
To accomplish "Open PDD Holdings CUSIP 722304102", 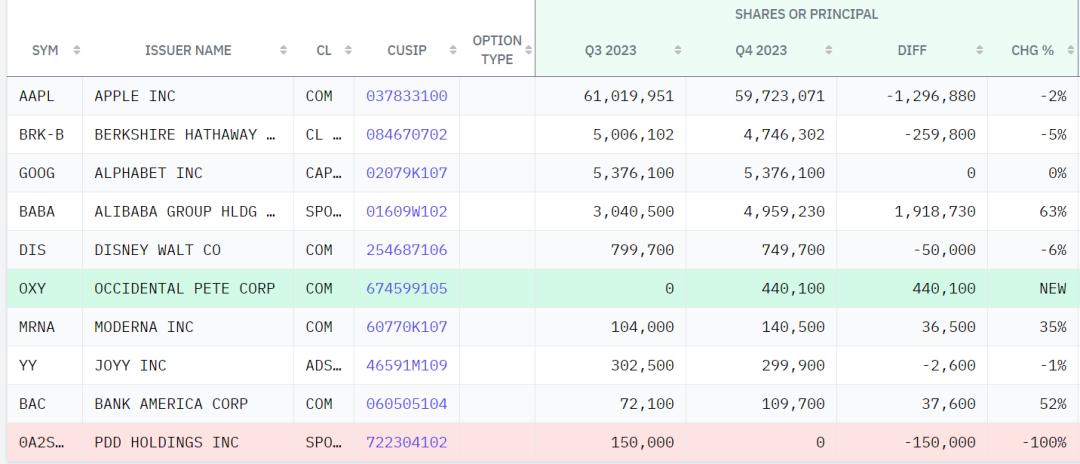I will [406, 442].
